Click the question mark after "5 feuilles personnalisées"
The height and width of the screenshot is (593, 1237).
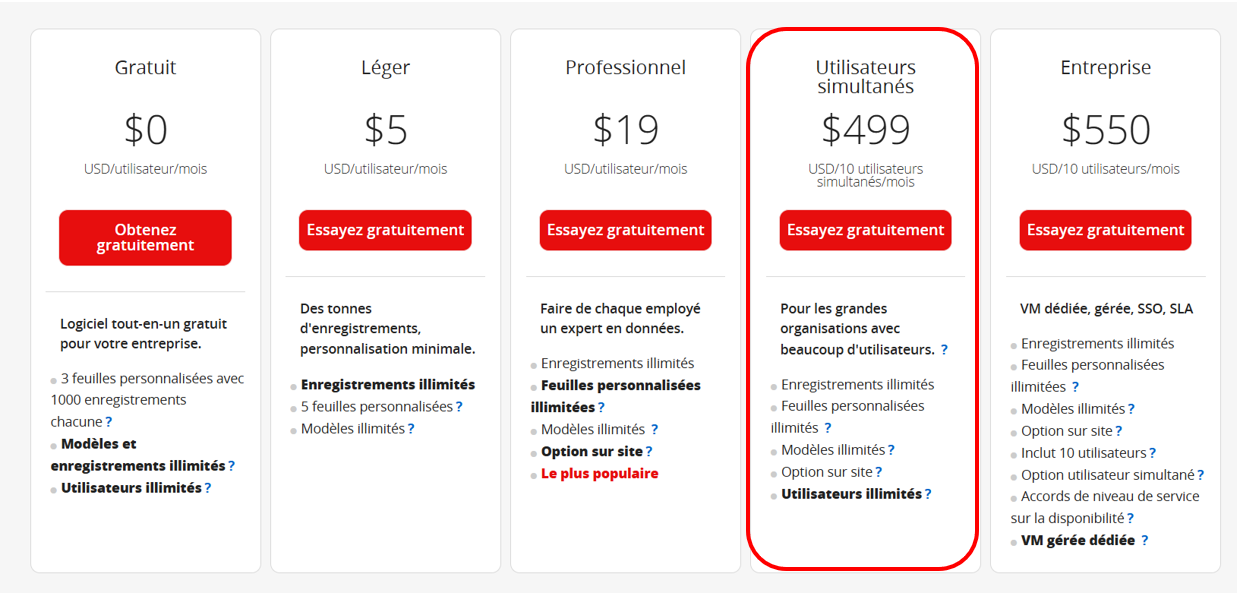[459, 407]
